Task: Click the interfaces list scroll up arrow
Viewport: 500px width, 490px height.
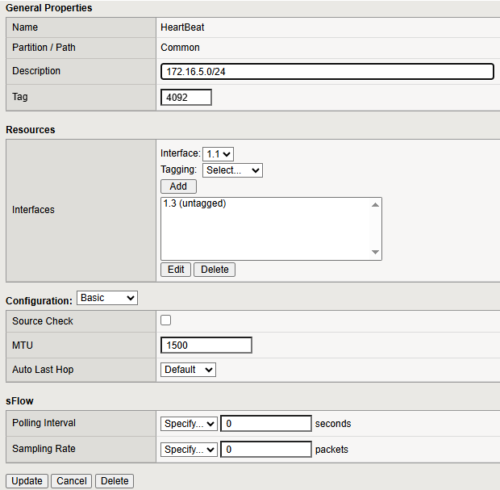Action: coord(375,205)
